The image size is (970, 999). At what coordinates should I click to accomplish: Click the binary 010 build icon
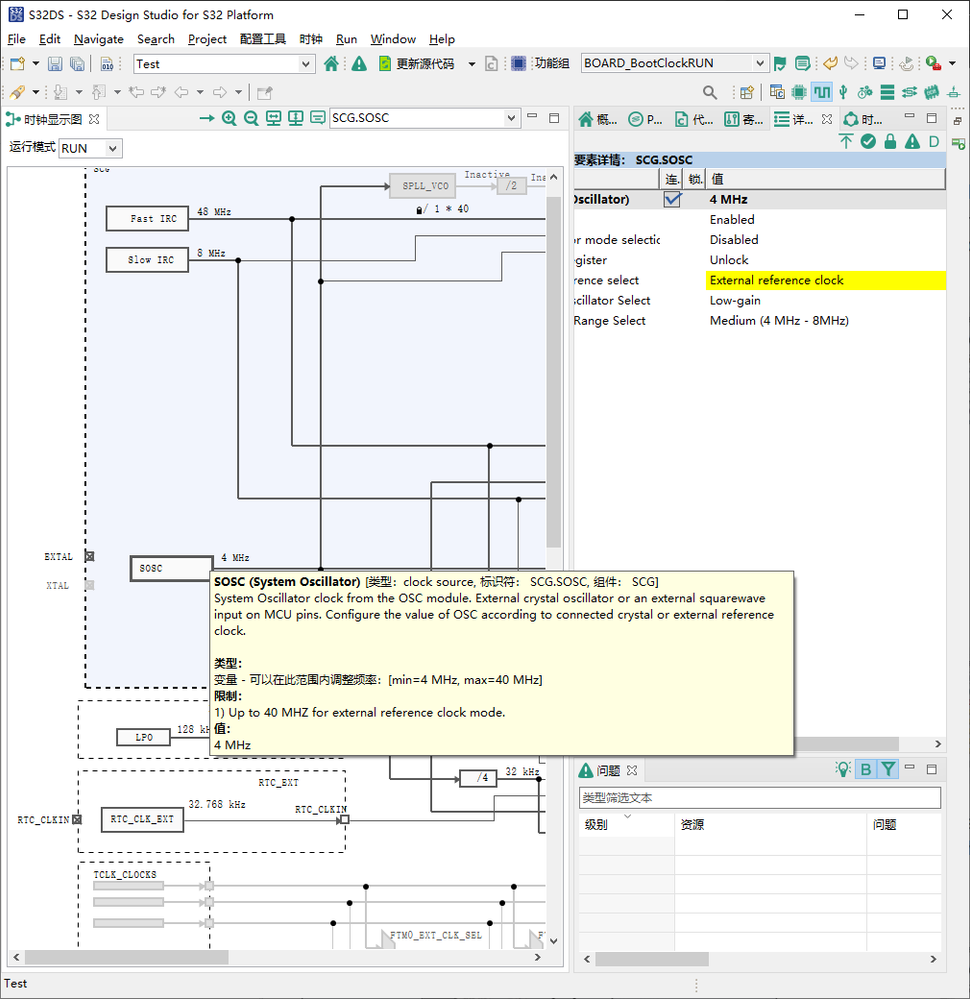(x=107, y=64)
